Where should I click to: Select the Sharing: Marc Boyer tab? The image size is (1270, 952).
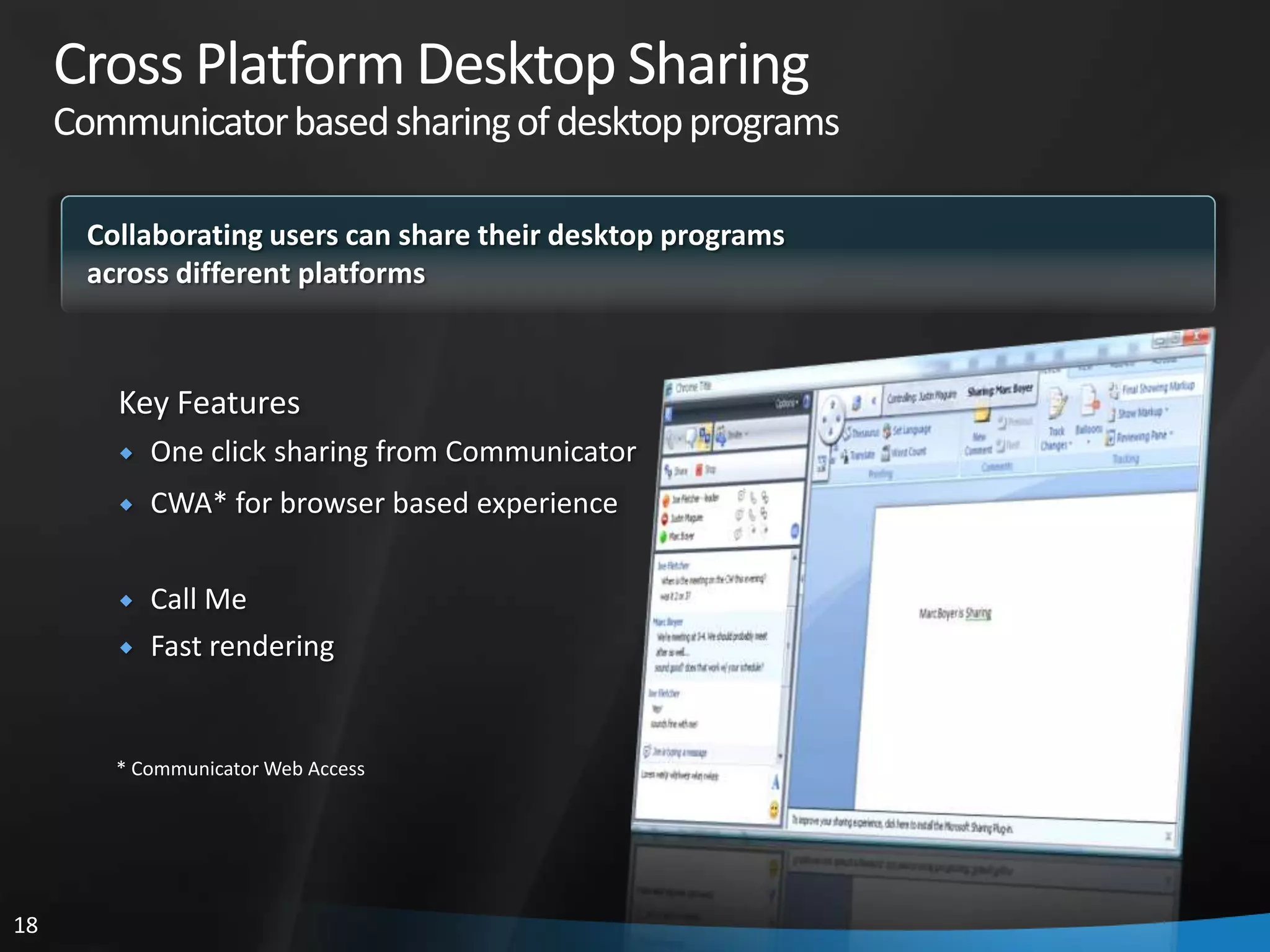pyautogui.click(x=1000, y=390)
